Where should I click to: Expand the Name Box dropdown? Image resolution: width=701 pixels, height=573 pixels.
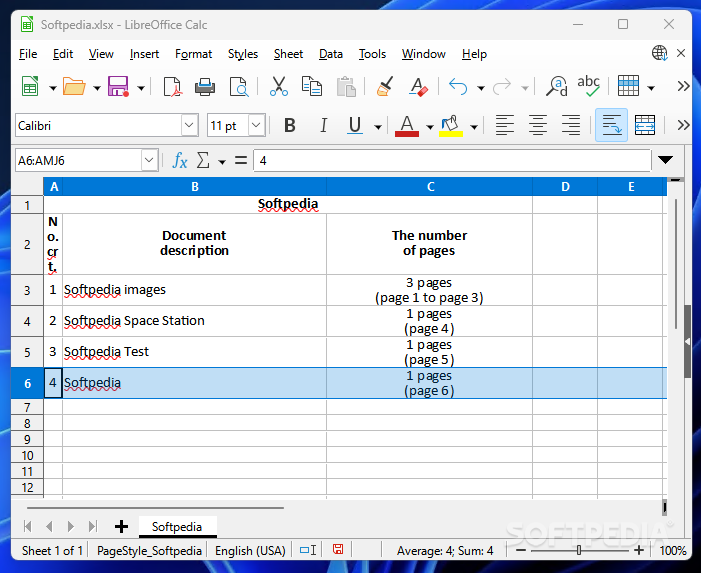coord(149,160)
